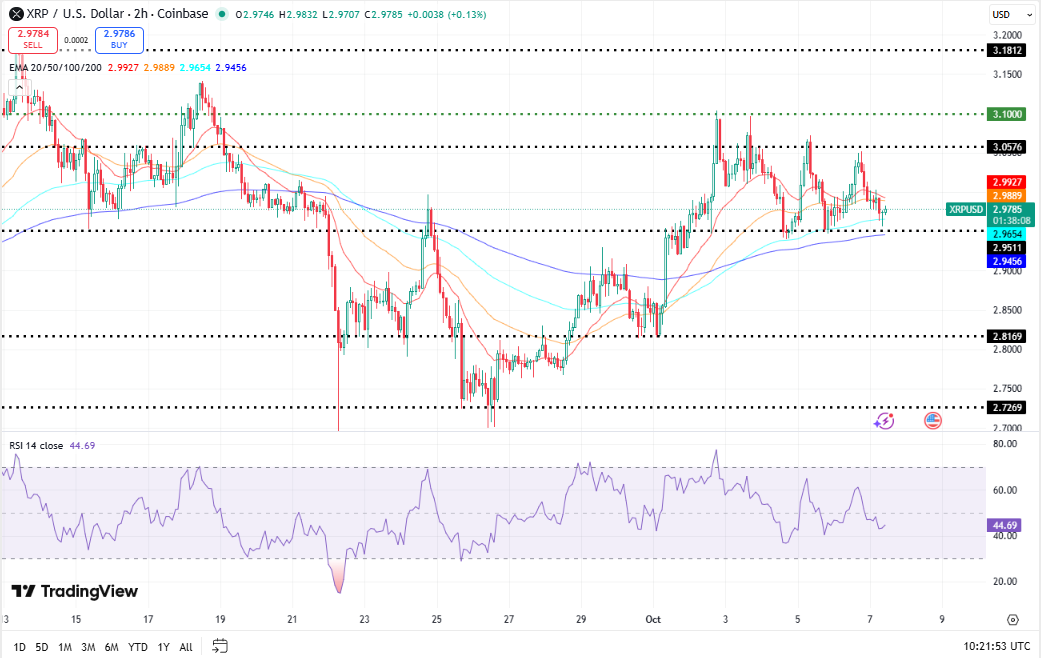Click the TradingView logo
The width and height of the screenshot is (1041, 658).
pos(75,591)
